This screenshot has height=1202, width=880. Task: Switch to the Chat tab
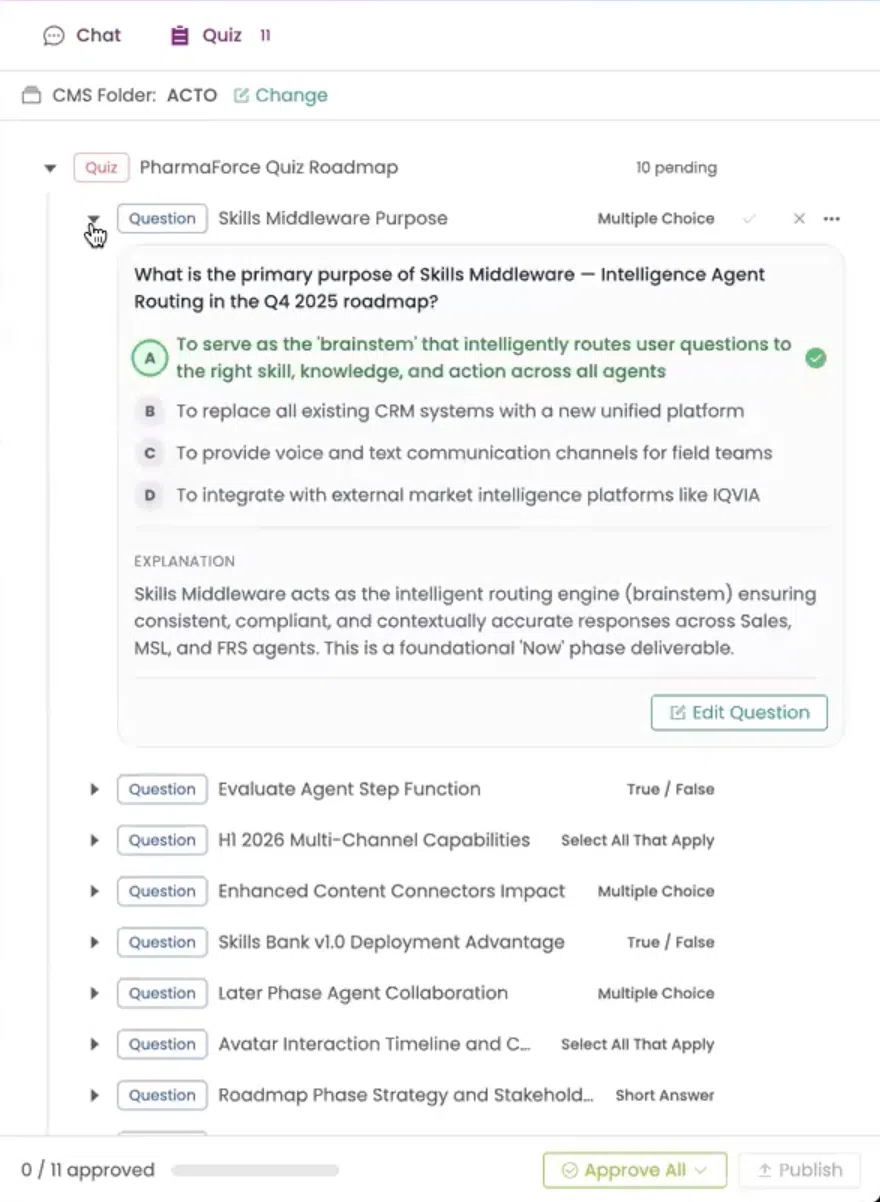pos(82,35)
